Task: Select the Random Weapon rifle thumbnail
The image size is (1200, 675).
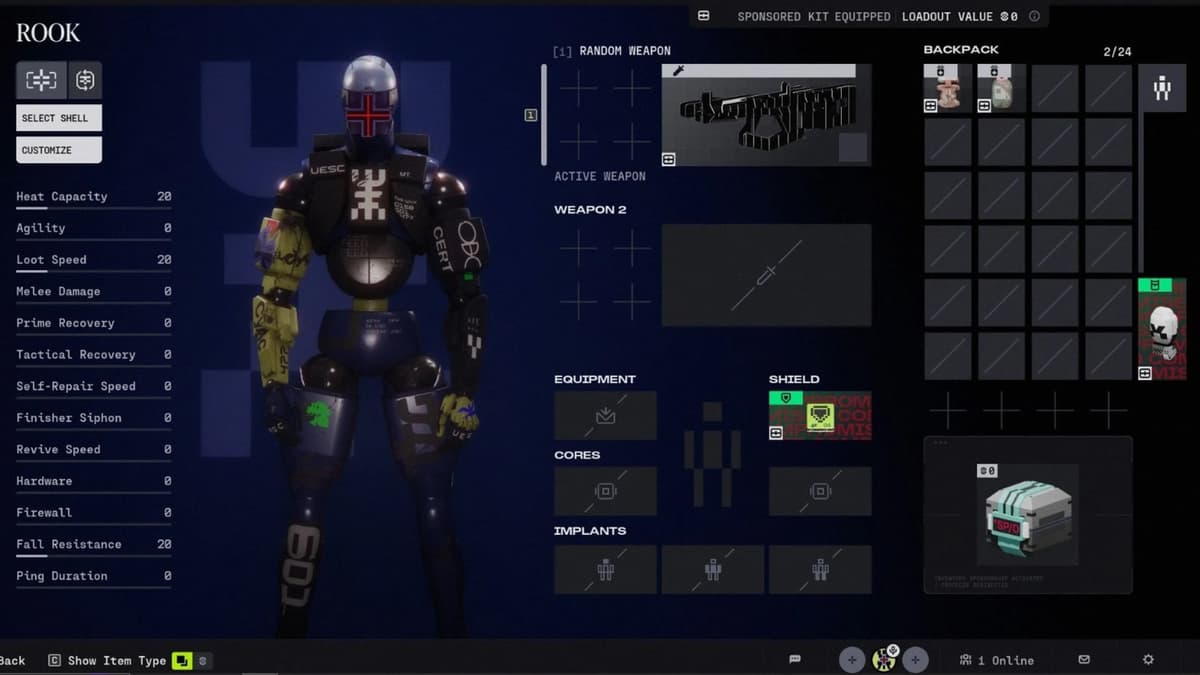Action: 766,115
